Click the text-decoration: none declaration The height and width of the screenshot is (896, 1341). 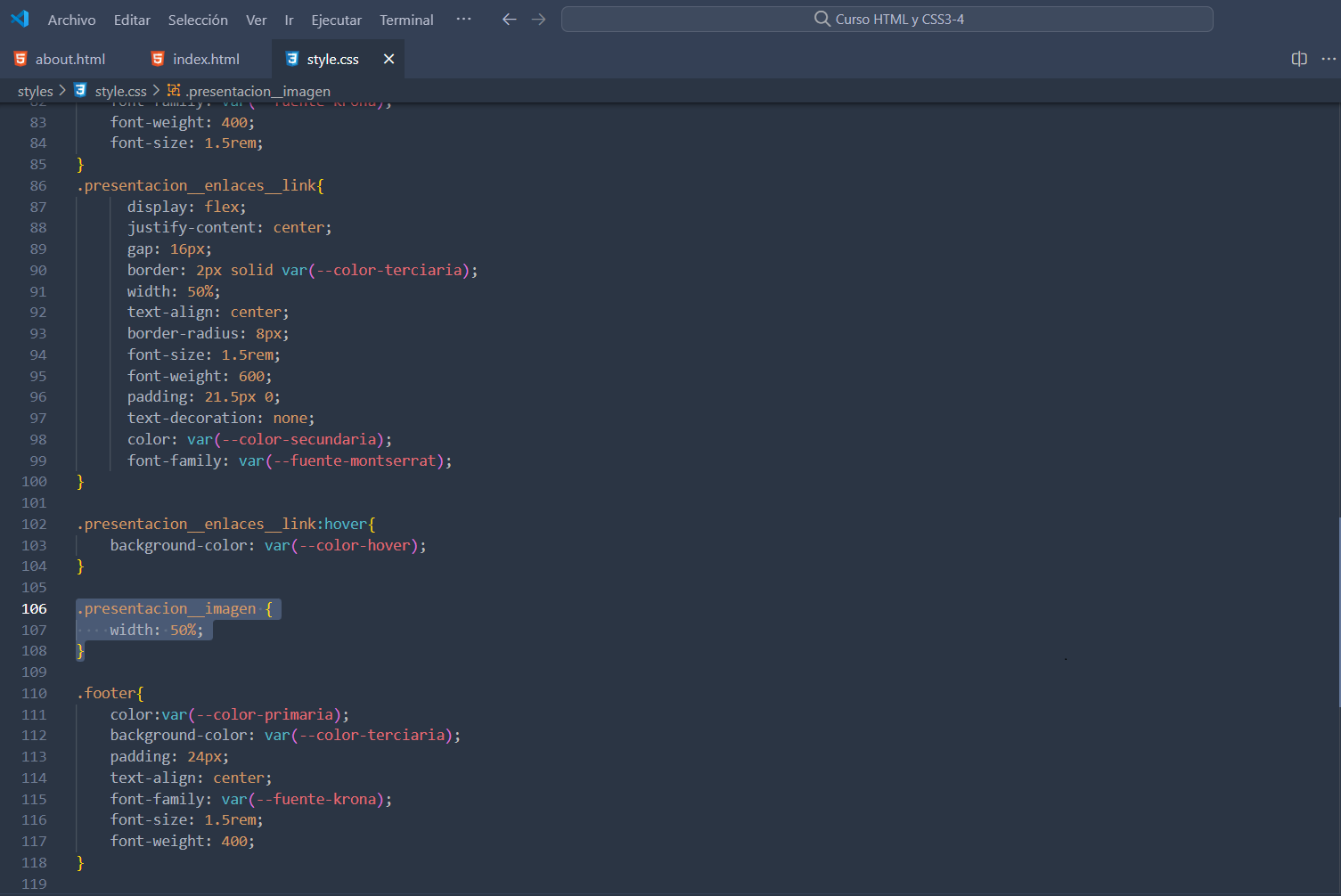221,418
